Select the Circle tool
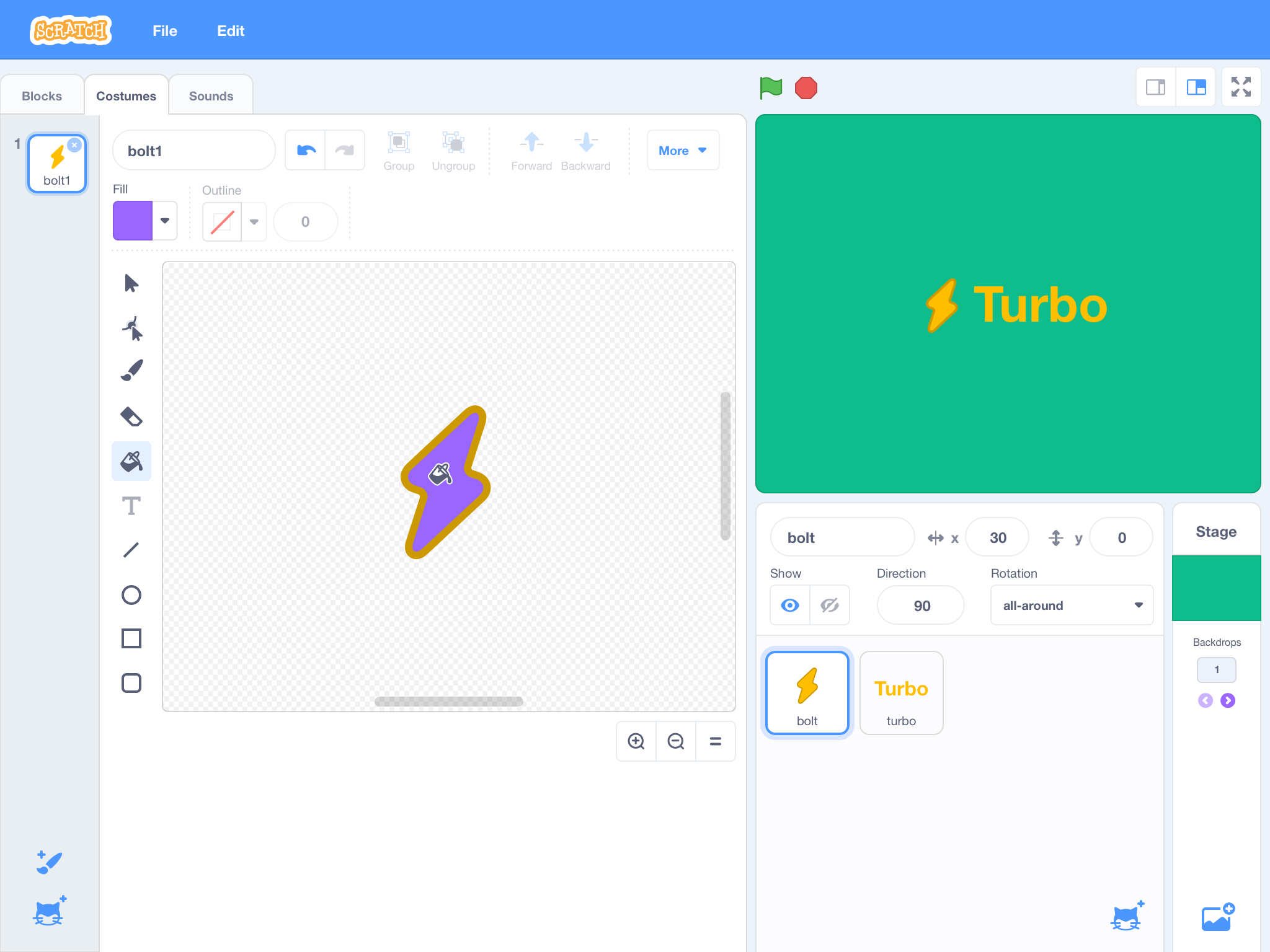 (131, 594)
